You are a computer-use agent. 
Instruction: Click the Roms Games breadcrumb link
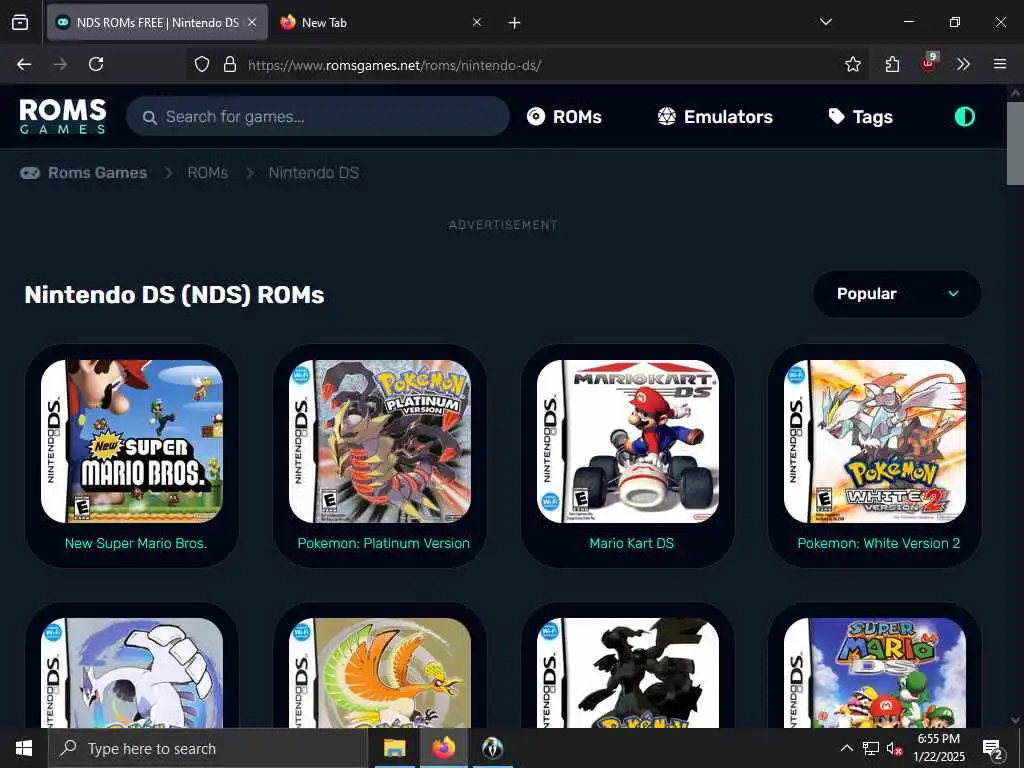(97, 172)
